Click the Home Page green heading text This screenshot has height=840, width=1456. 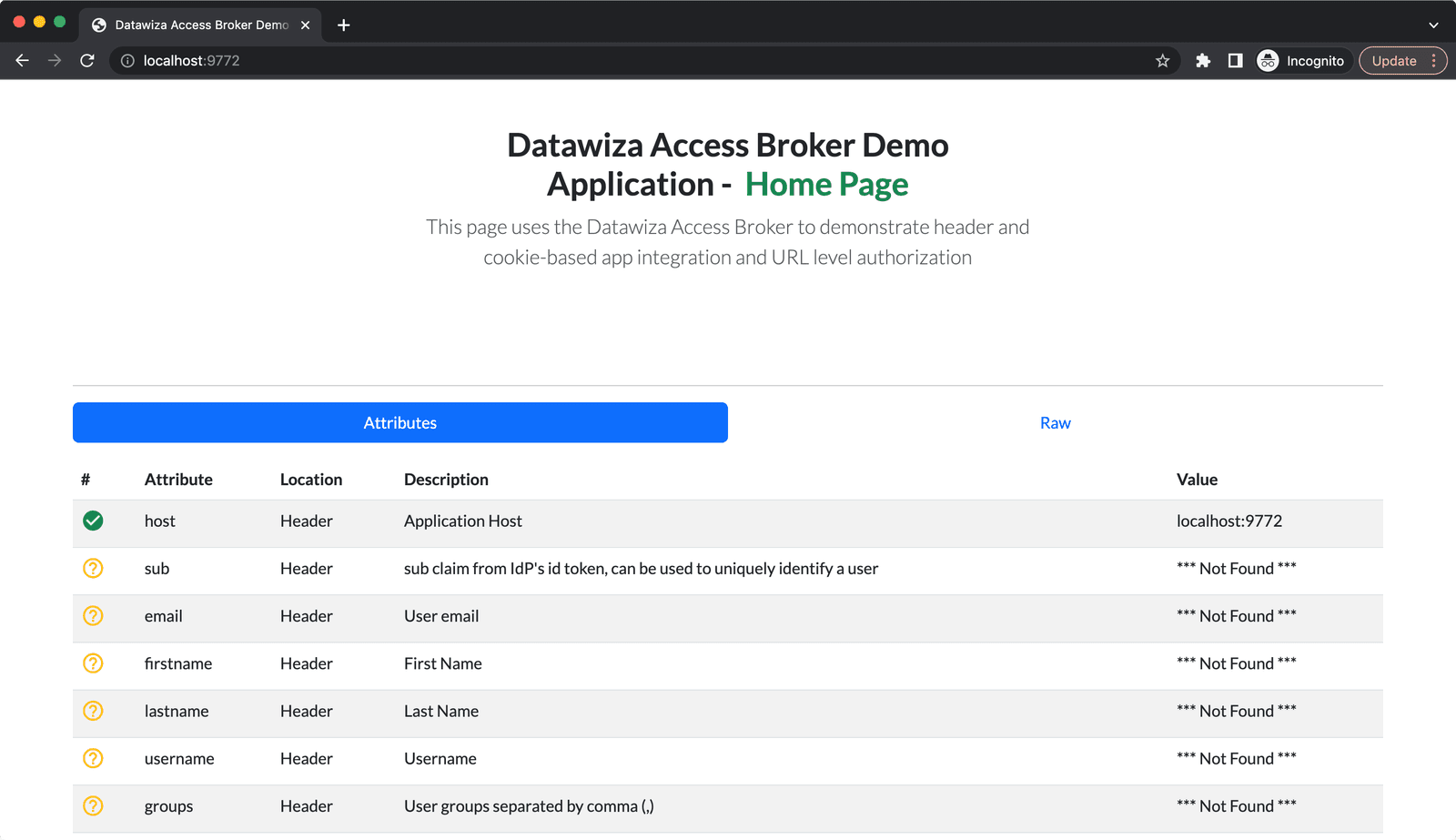coord(826,185)
